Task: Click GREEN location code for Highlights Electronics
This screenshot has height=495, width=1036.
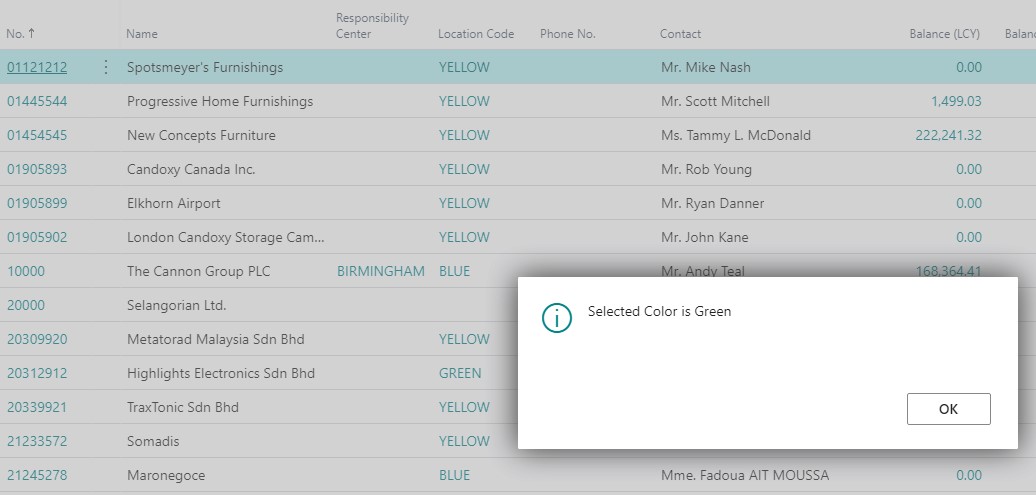Action: coord(460,374)
